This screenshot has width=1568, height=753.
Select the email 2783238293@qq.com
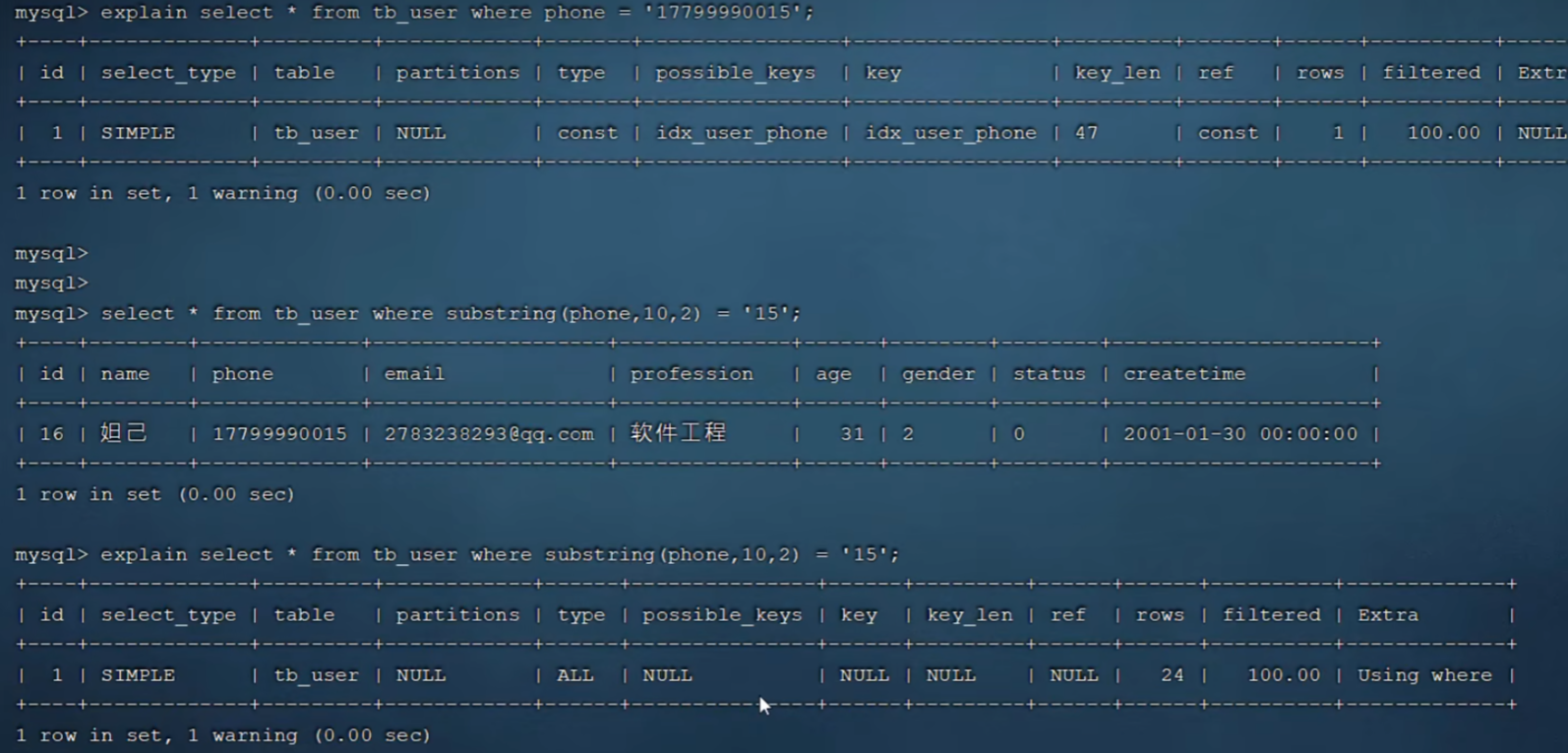pyautogui.click(x=489, y=434)
